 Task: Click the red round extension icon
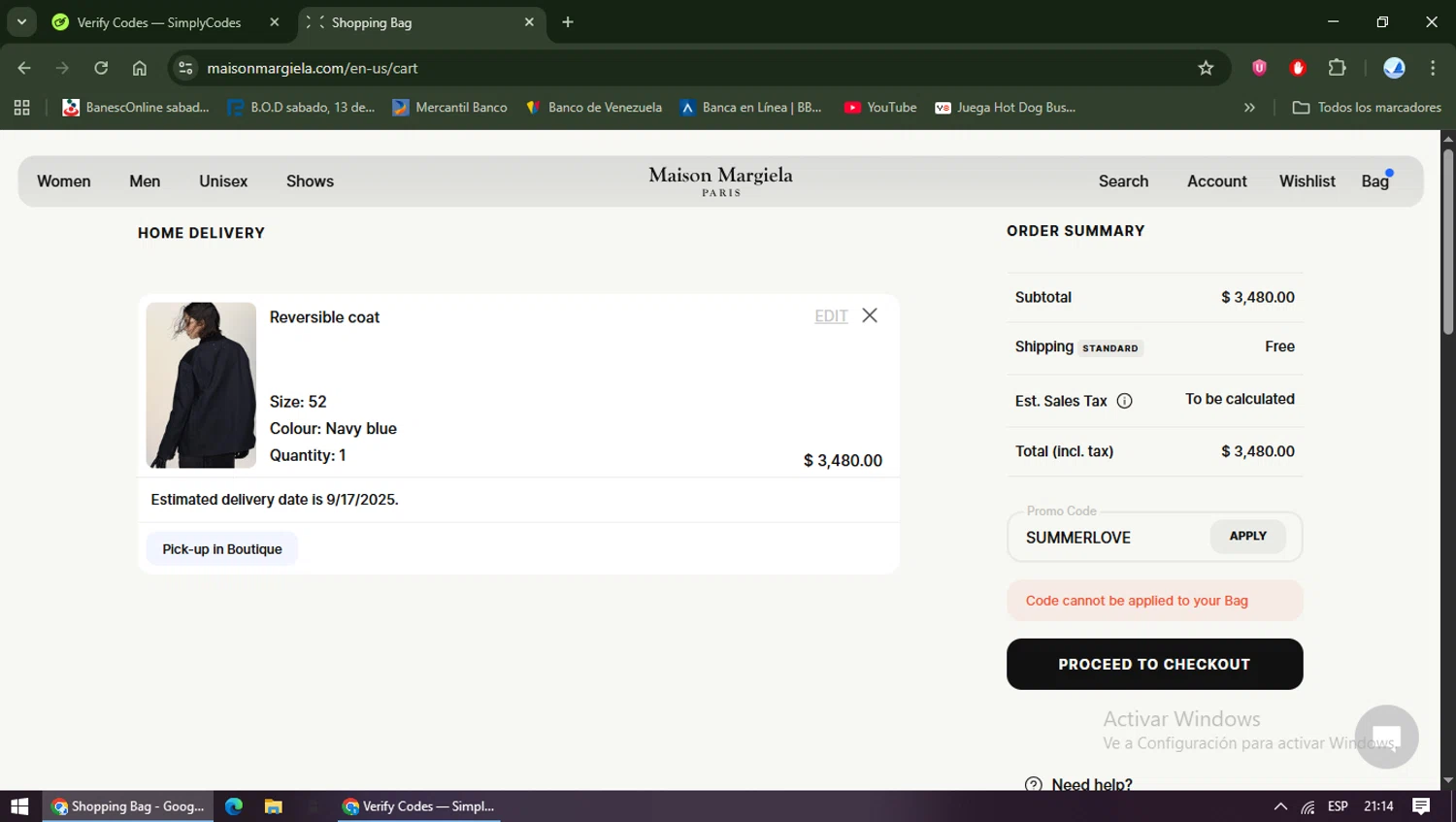(x=1298, y=68)
